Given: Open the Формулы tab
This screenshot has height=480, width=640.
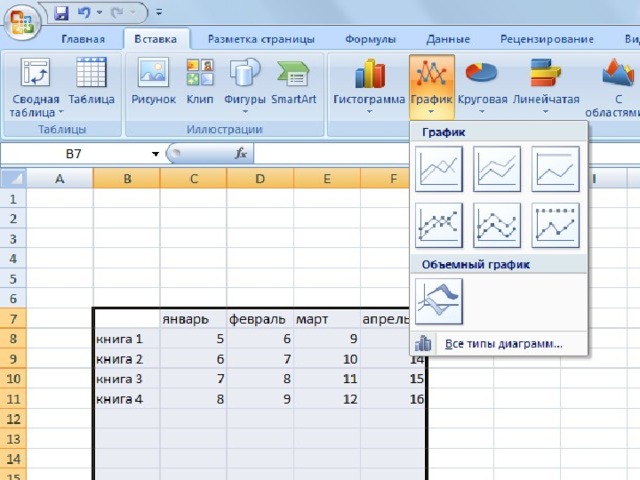Looking at the screenshot, I should [370, 40].
